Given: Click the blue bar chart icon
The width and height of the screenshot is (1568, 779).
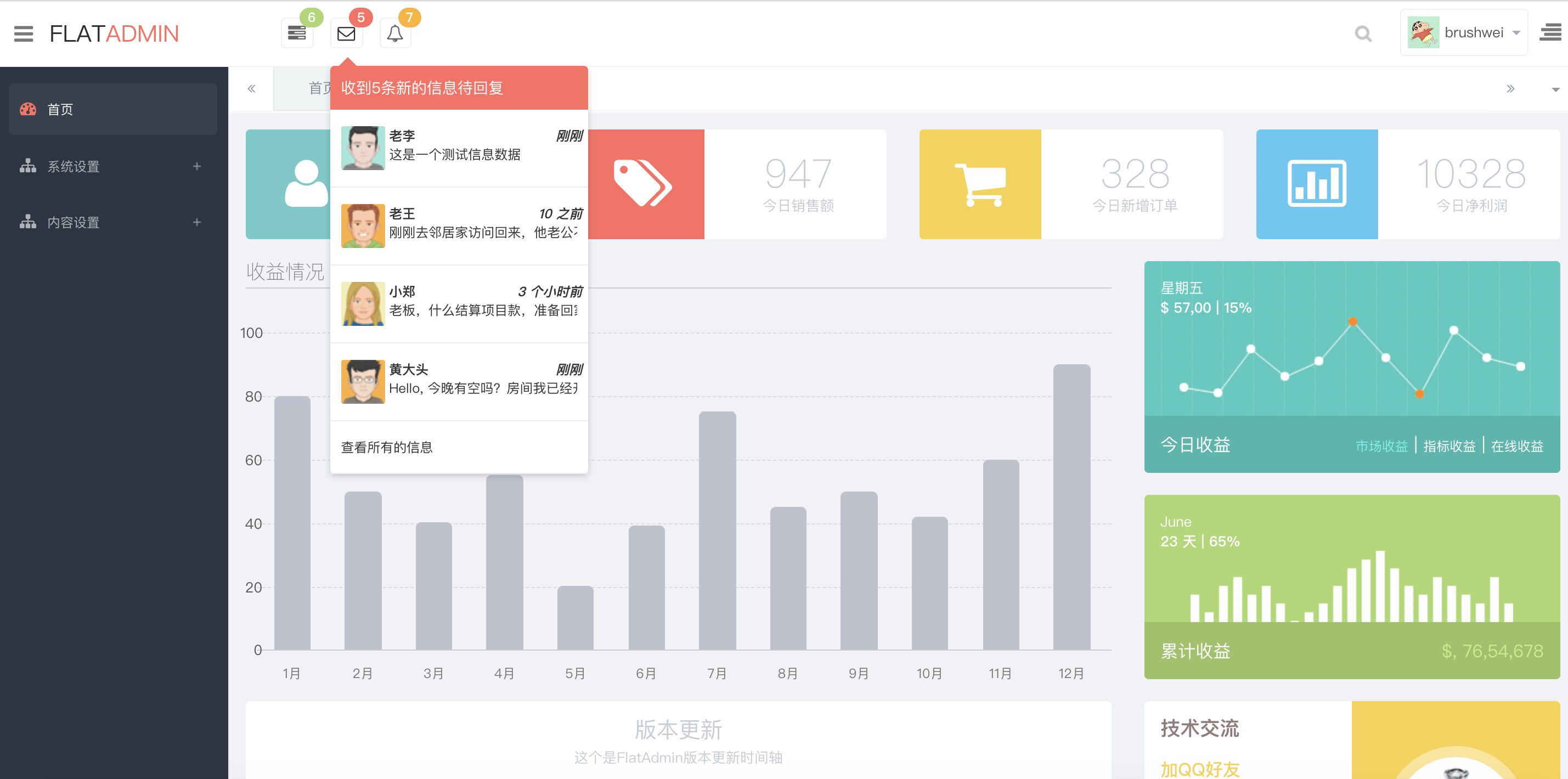Looking at the screenshot, I should 1317,184.
